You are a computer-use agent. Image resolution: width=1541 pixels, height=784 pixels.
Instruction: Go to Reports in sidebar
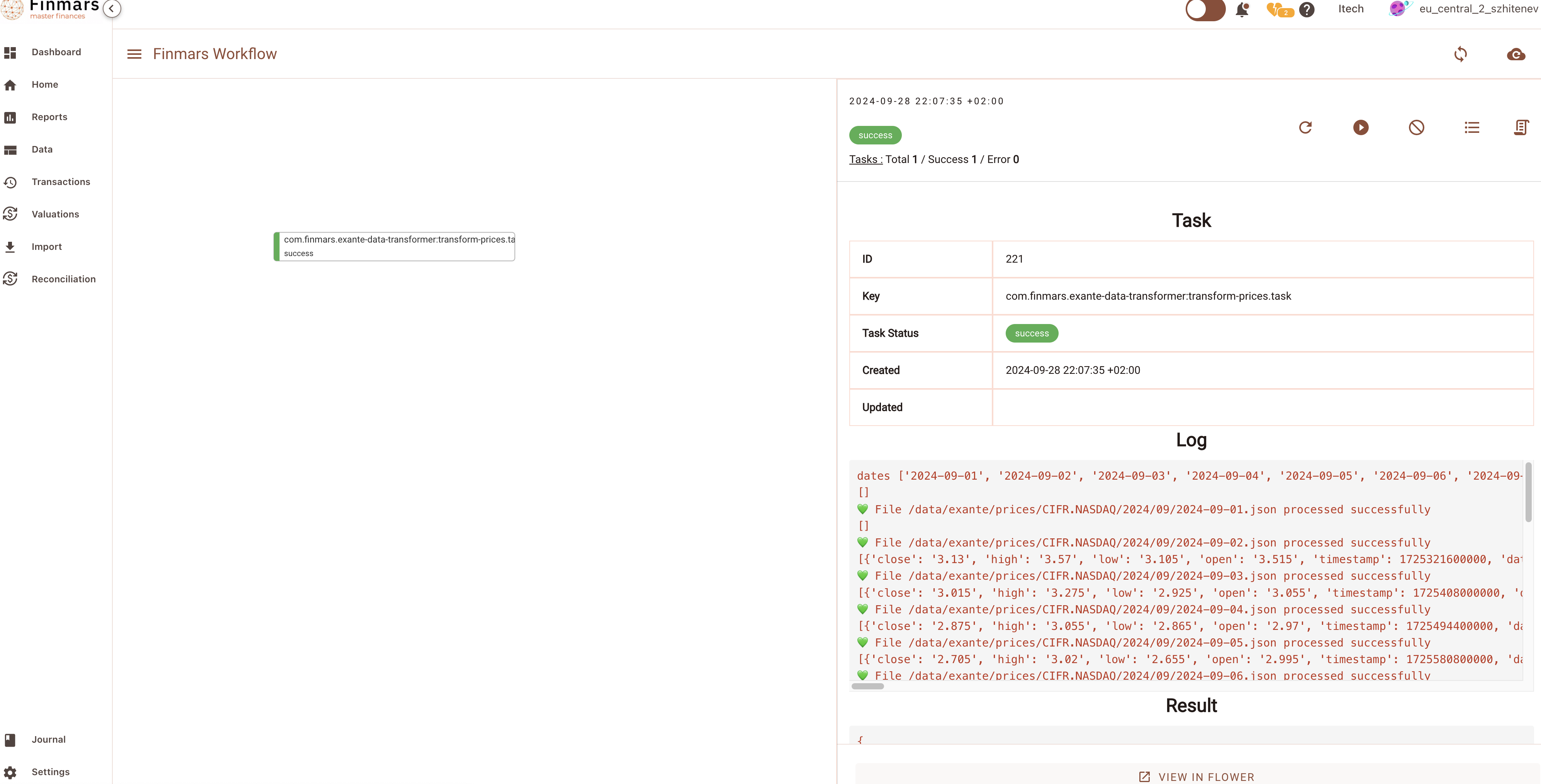coord(49,117)
